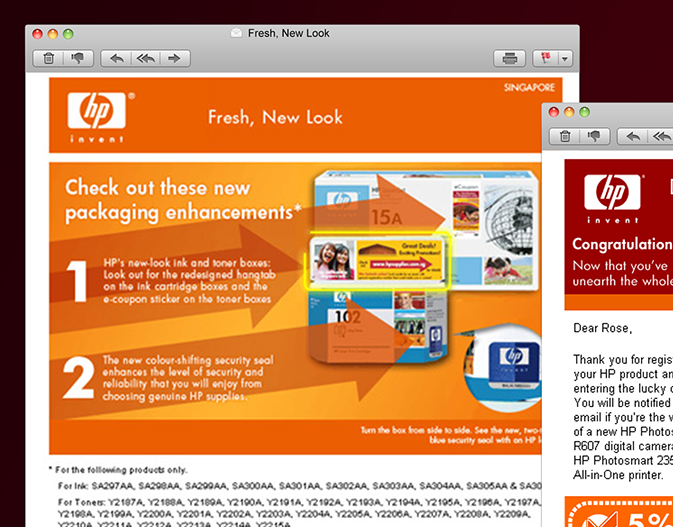Mark Fresh, New Look message as junk
The image size is (673, 527).
point(78,58)
